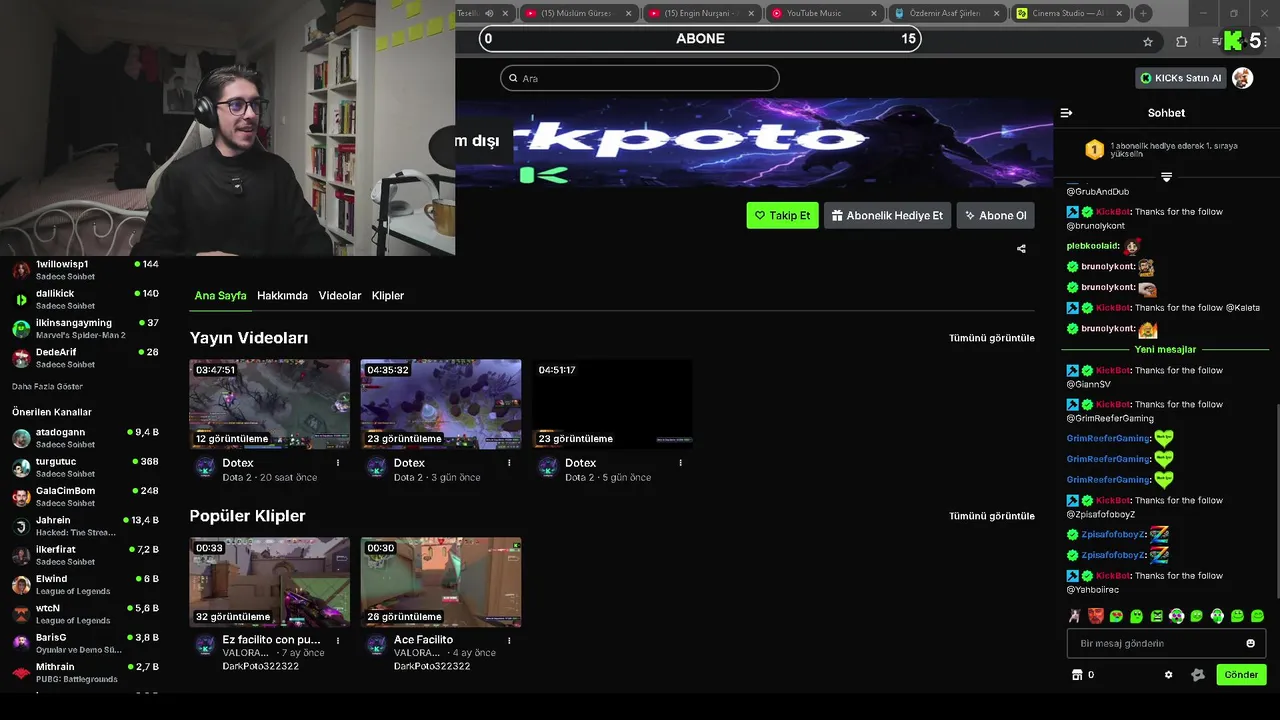Focus the Ara search field
This screenshot has height=720, width=1280.
point(640,78)
